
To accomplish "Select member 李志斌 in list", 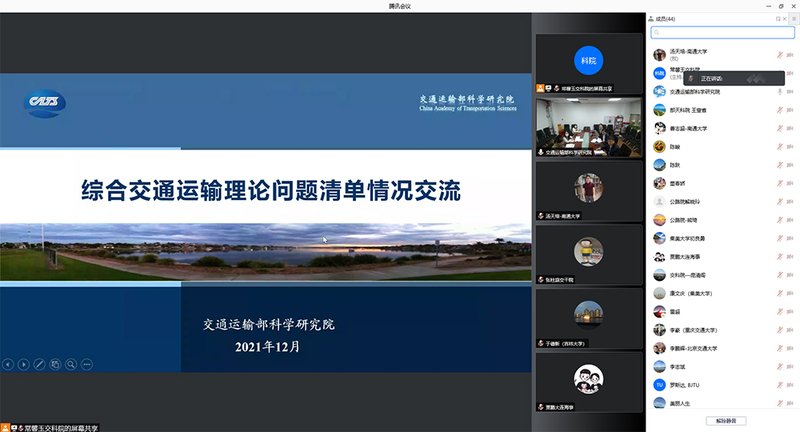I will tap(722, 367).
